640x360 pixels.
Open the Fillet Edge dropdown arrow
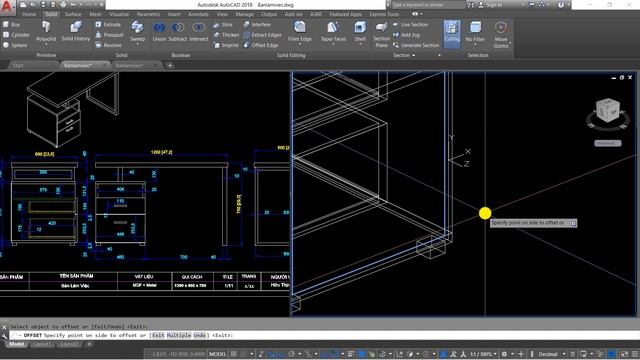pos(300,44)
